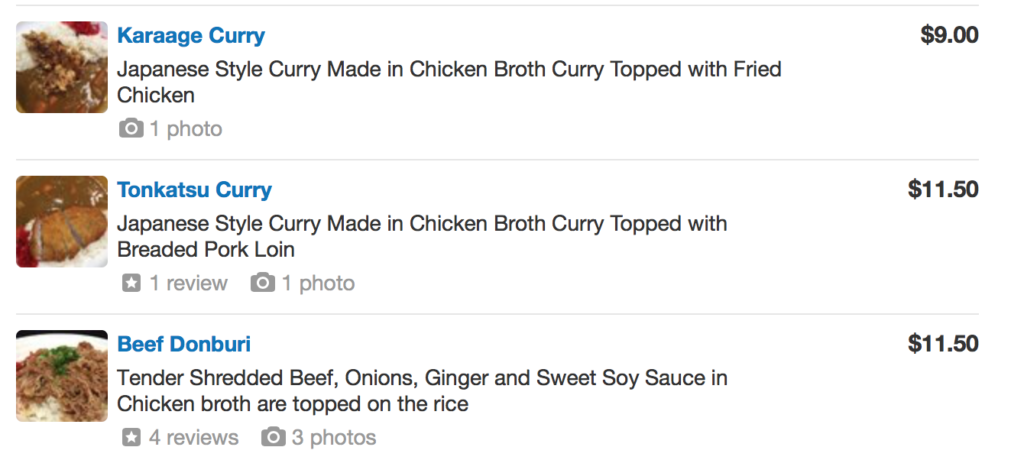Image resolution: width=1024 pixels, height=460 pixels.
Task: Click the camera icon beside 3 photos
Action: pyautogui.click(x=272, y=438)
